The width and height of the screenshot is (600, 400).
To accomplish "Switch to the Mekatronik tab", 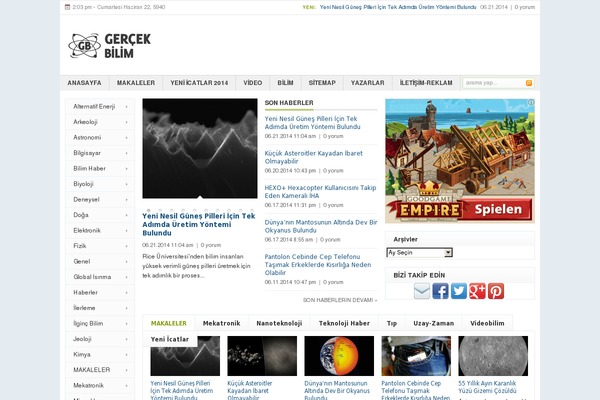I will coord(222,323).
